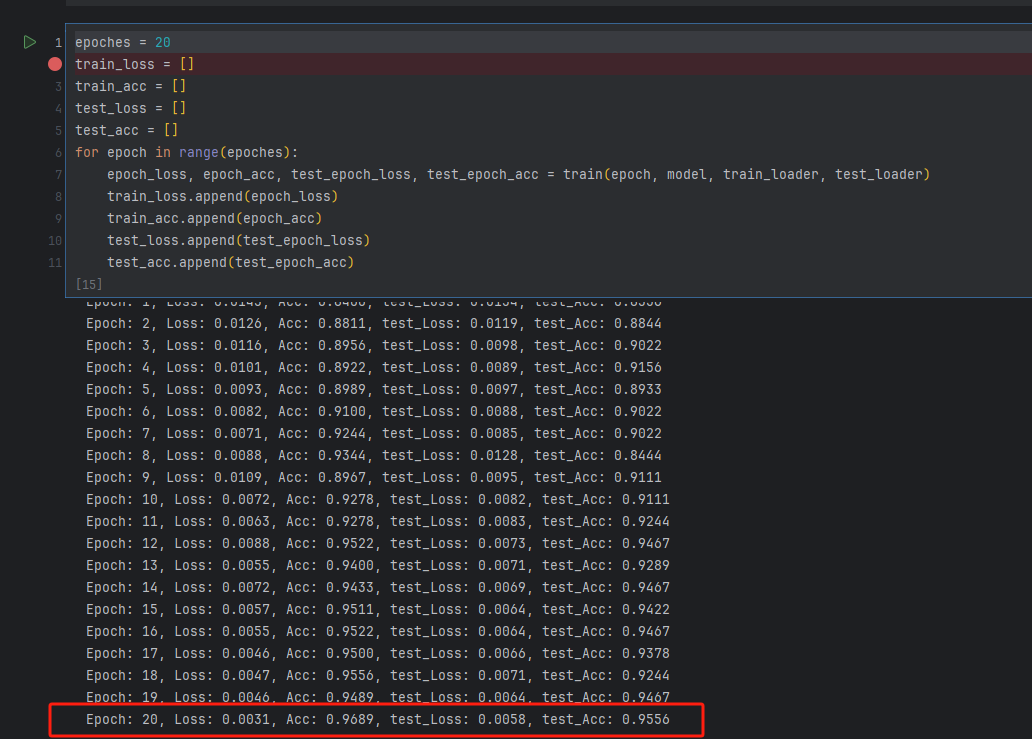Viewport: 1032px width, 739px height.
Task: Click 'test_acc.append(test_epoch_acc)' line
Action: pos(230,263)
